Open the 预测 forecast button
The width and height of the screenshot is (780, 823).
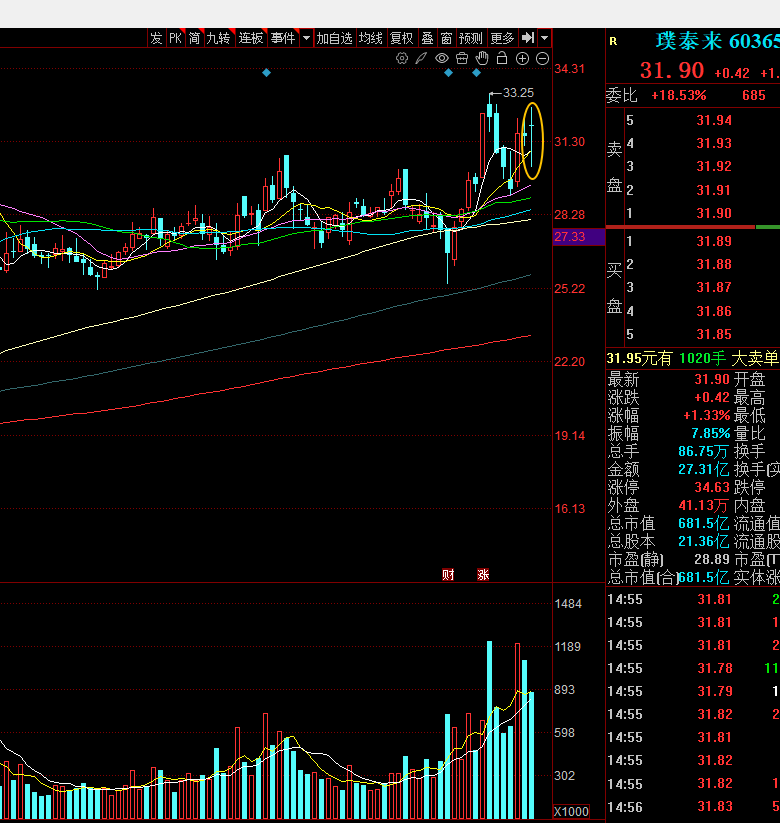click(471, 38)
